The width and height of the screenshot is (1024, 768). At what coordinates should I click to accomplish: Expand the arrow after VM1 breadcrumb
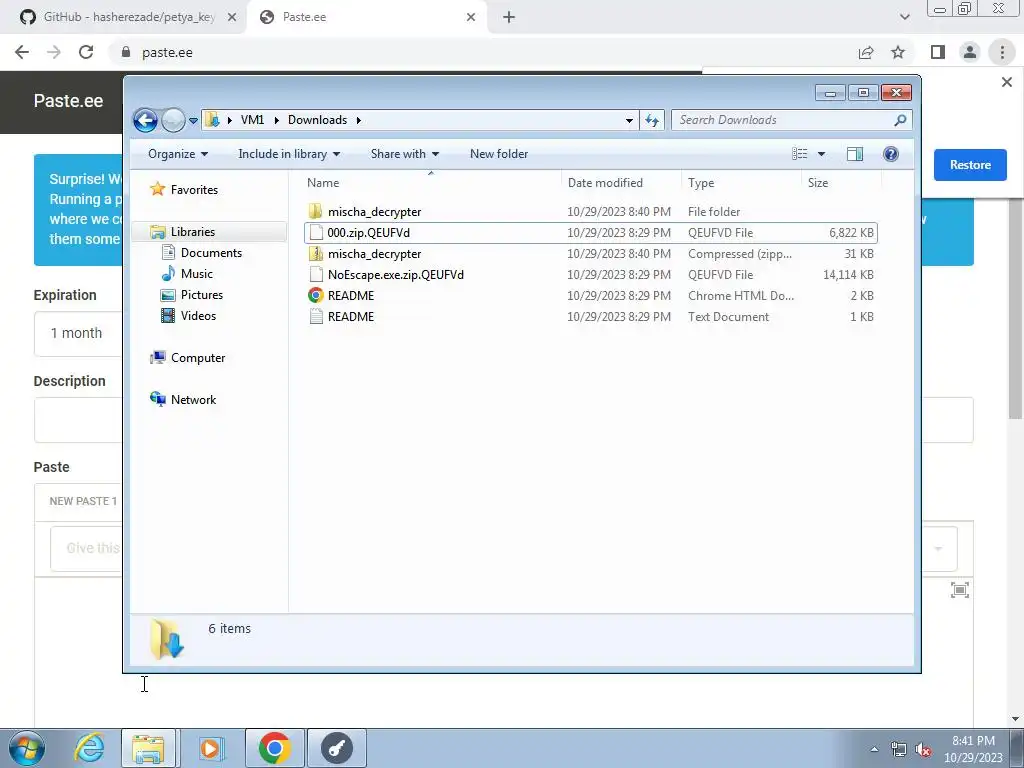[x=276, y=120]
